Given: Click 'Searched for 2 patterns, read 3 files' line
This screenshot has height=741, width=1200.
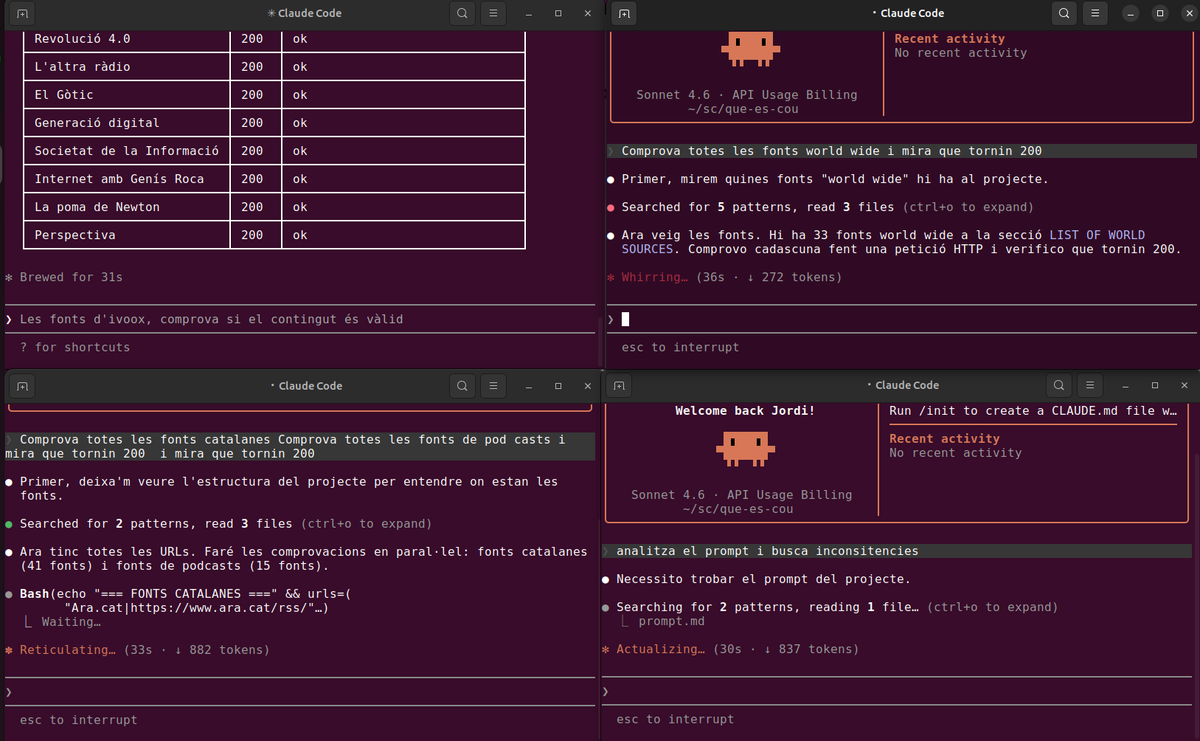Looking at the screenshot, I should [218, 523].
